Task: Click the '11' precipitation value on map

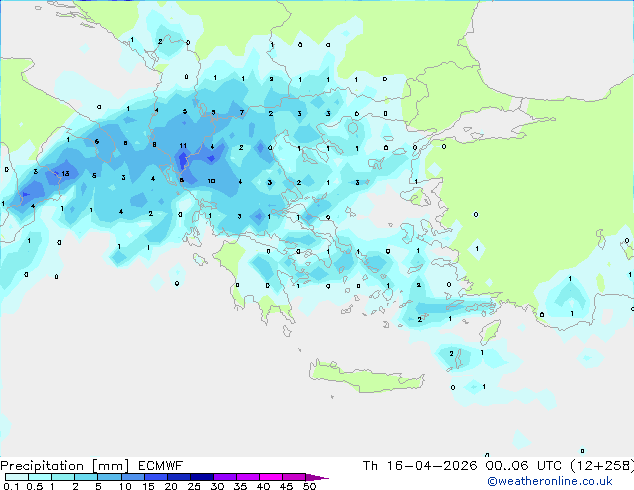Action: (183, 146)
